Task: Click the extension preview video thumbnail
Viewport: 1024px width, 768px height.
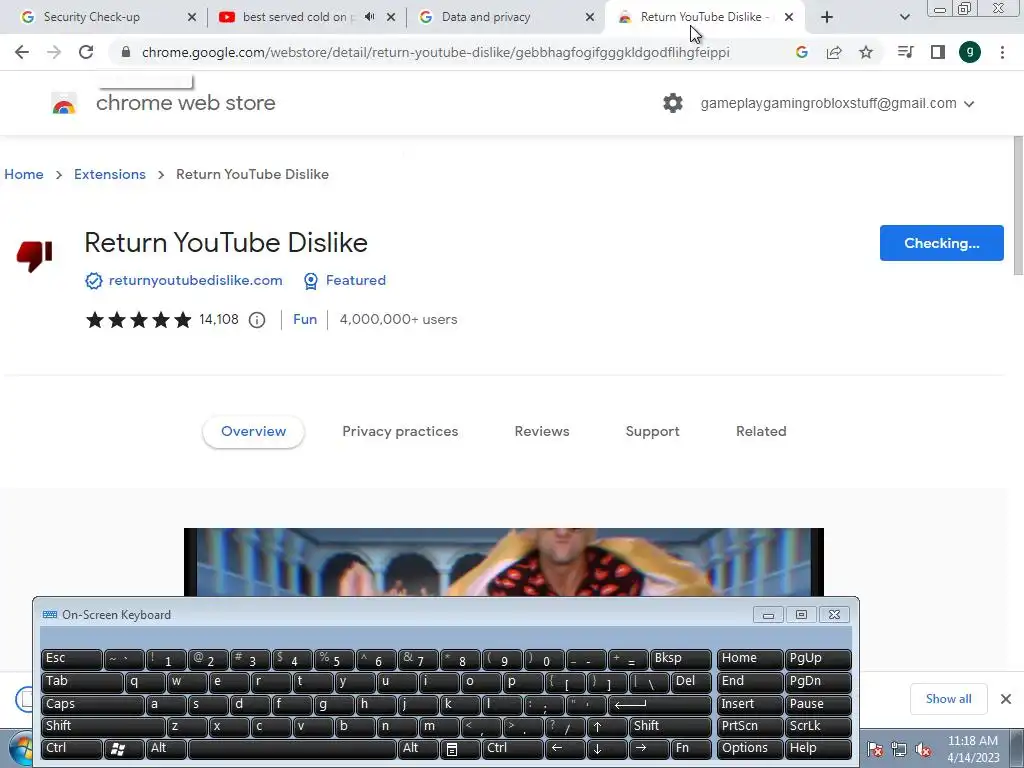Action: tap(504, 562)
